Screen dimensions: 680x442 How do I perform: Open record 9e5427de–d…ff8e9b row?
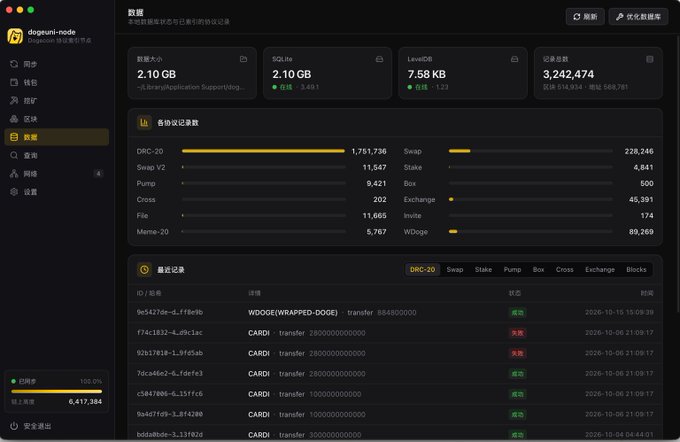[395, 312]
